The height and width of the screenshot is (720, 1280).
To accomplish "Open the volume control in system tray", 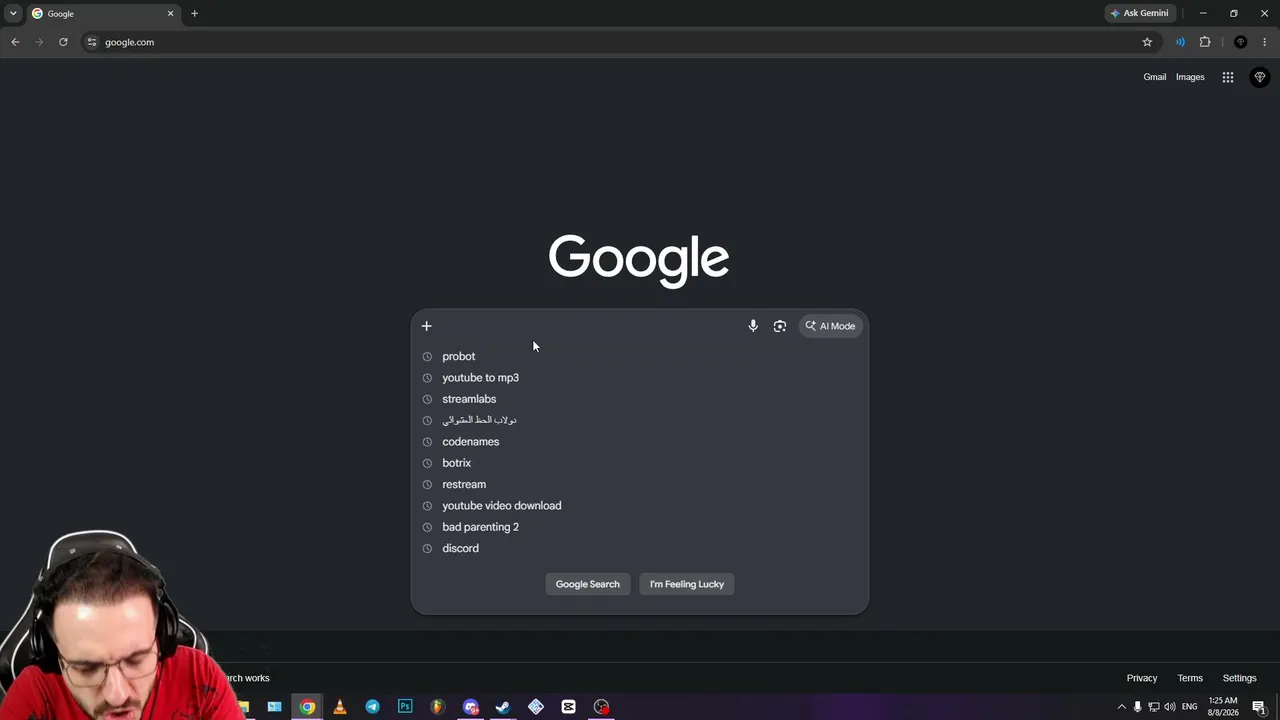I will point(1170,707).
